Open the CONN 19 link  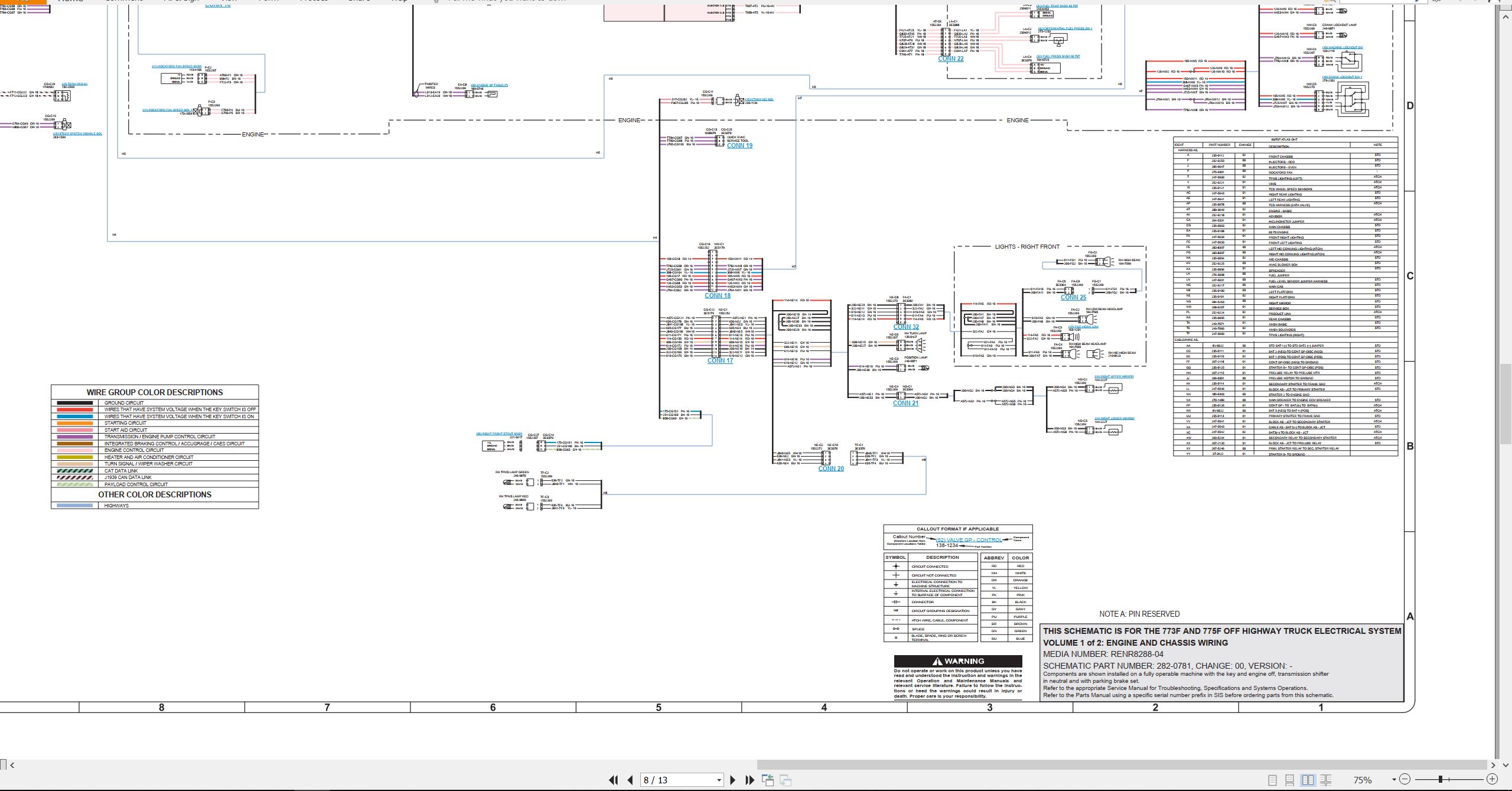(739, 146)
